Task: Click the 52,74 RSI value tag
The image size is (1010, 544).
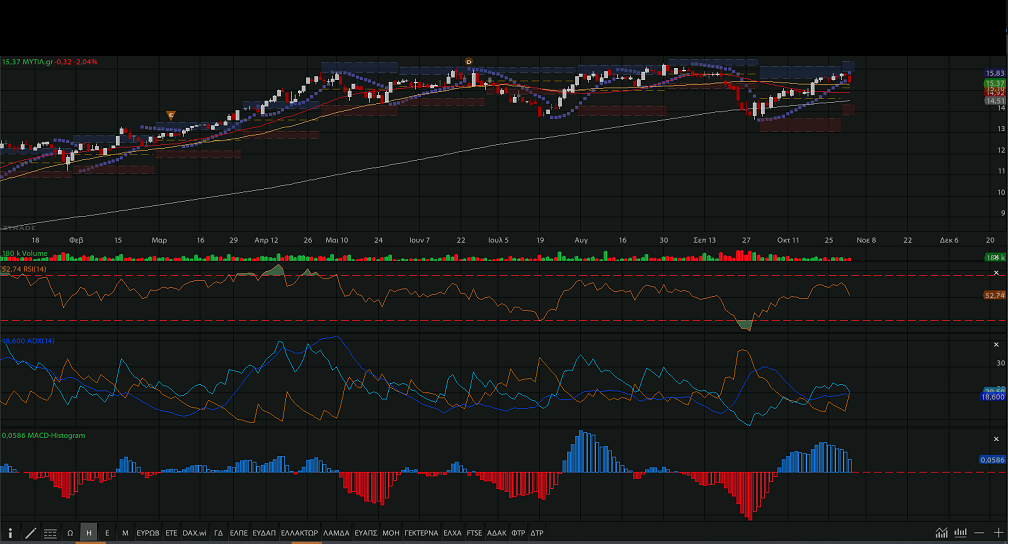Action: 995,295
